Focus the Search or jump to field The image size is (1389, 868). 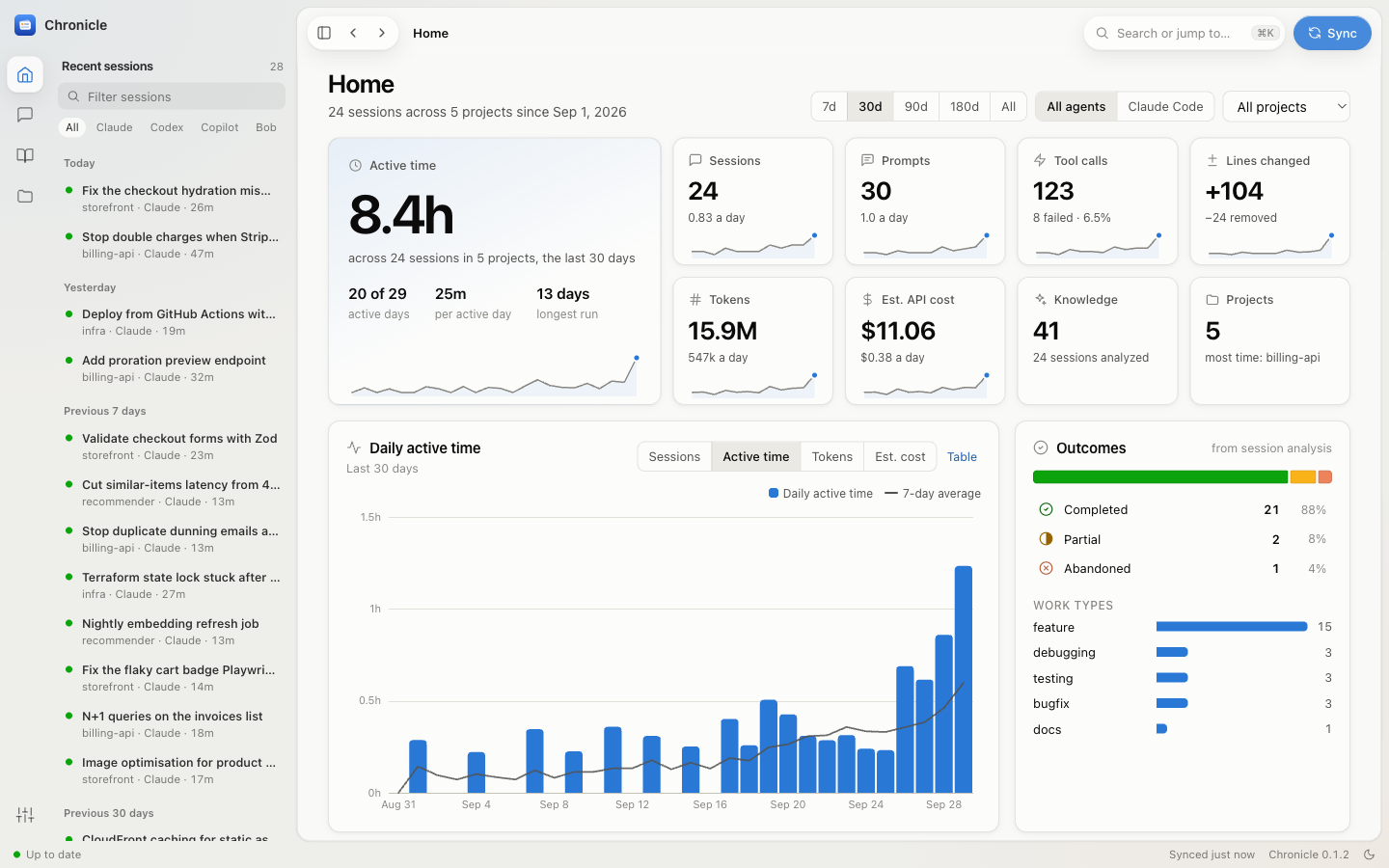pyautogui.click(x=1184, y=33)
